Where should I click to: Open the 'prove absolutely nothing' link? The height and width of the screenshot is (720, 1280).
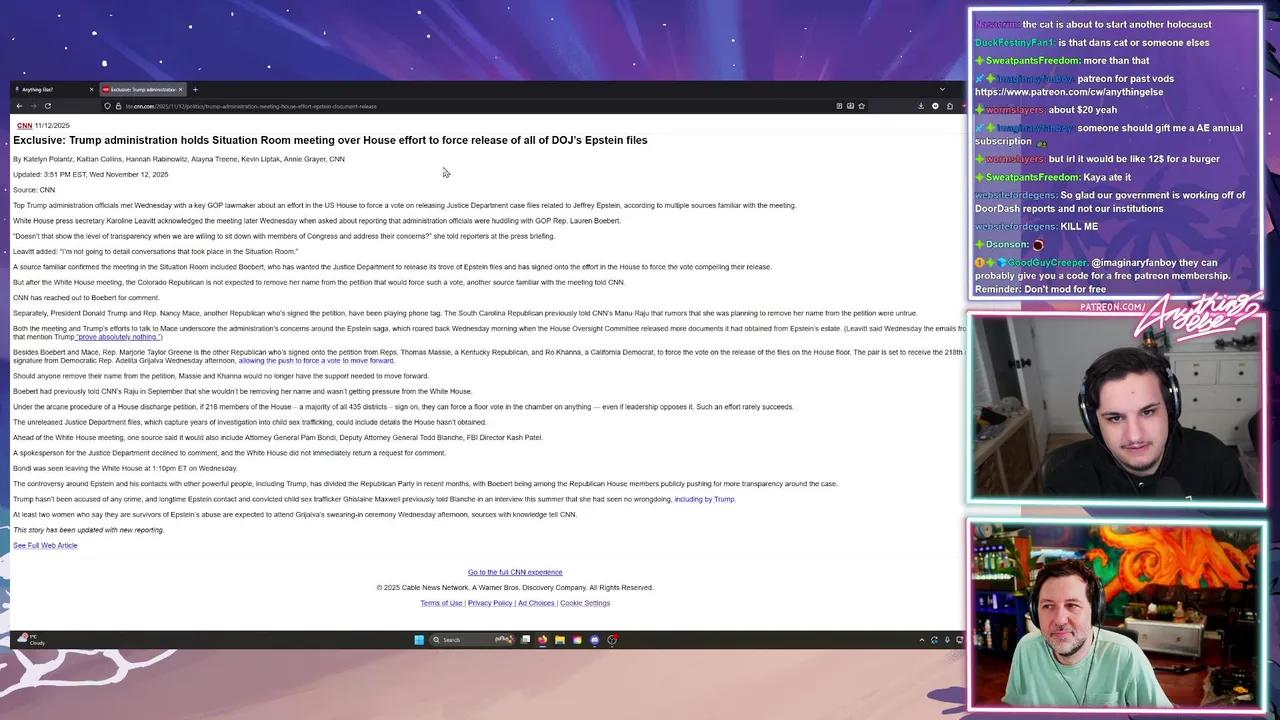[119, 337]
